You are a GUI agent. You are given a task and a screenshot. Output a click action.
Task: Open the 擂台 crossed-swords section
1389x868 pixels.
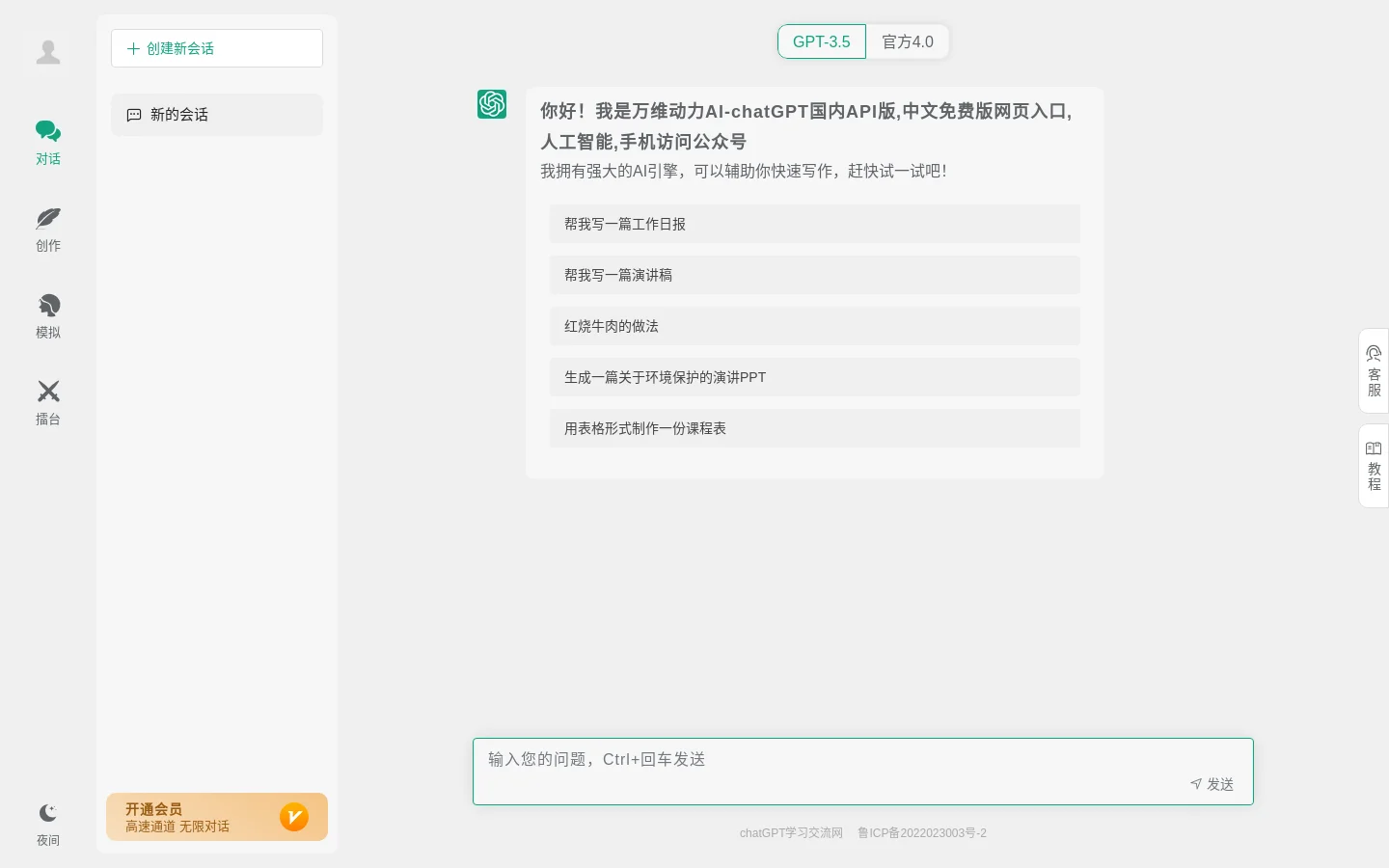coord(48,403)
